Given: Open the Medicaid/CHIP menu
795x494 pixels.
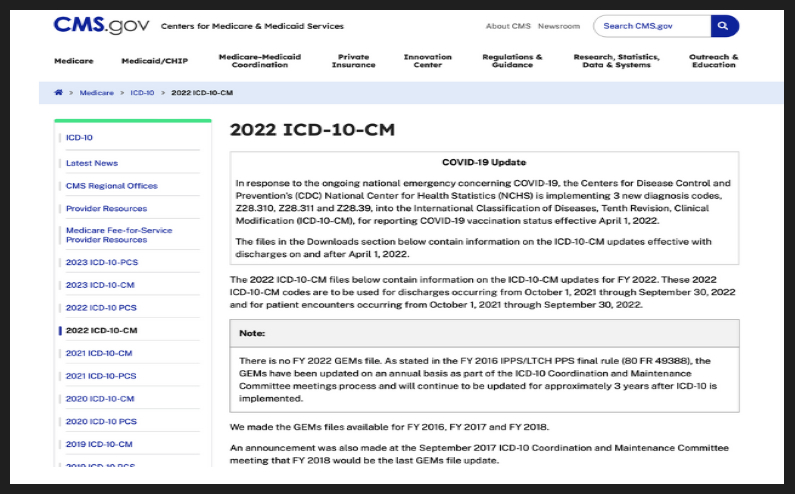Looking at the screenshot, I should tap(155, 61).
